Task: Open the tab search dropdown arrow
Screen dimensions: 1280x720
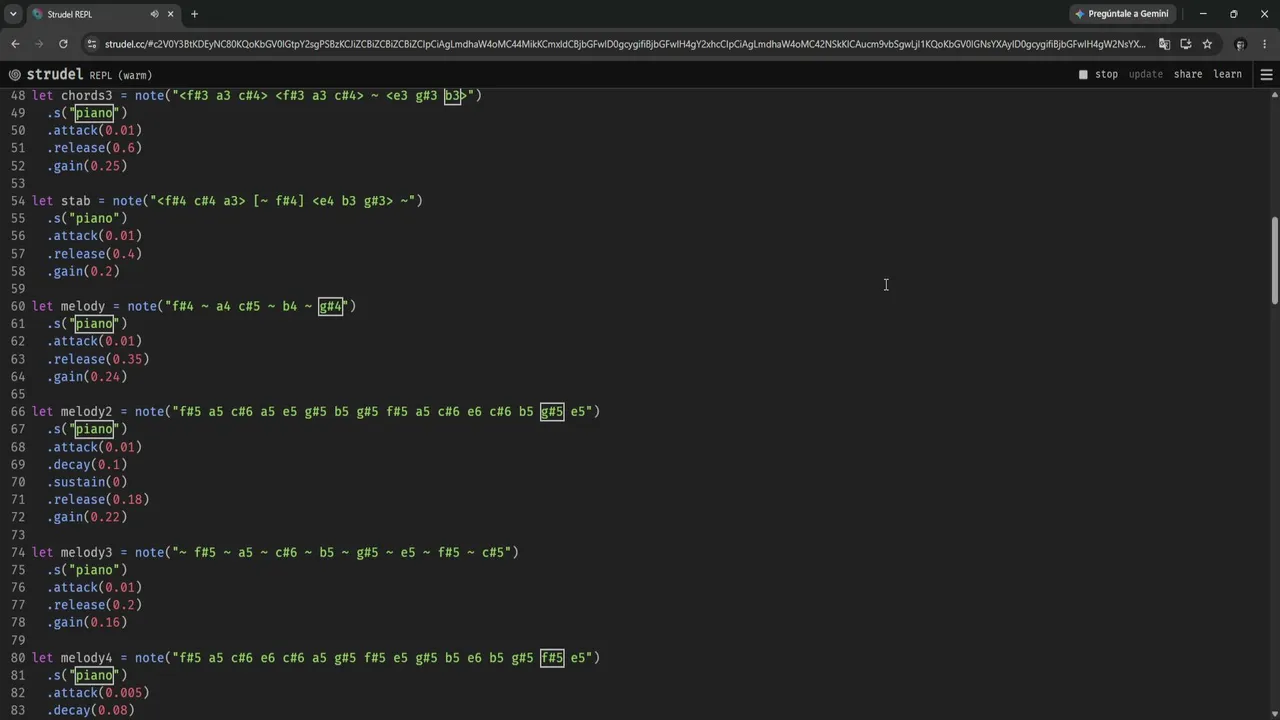Action: click(12, 14)
